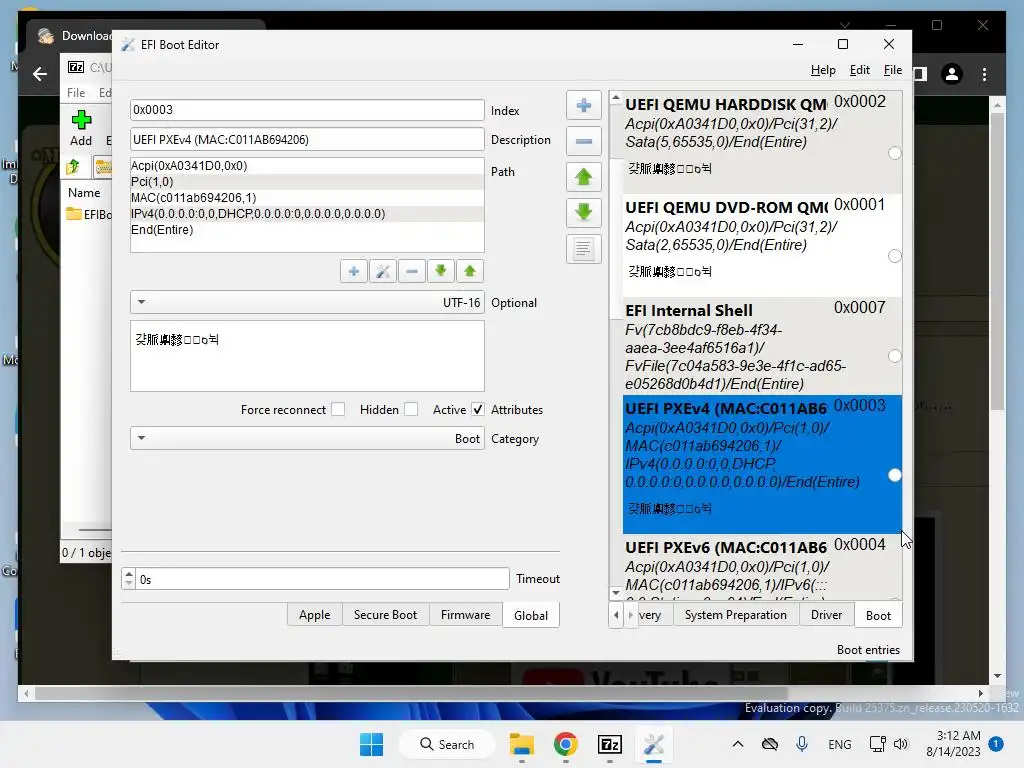1024x768 pixels.
Task: Go back using browser back arrow
Action: click(x=40, y=74)
